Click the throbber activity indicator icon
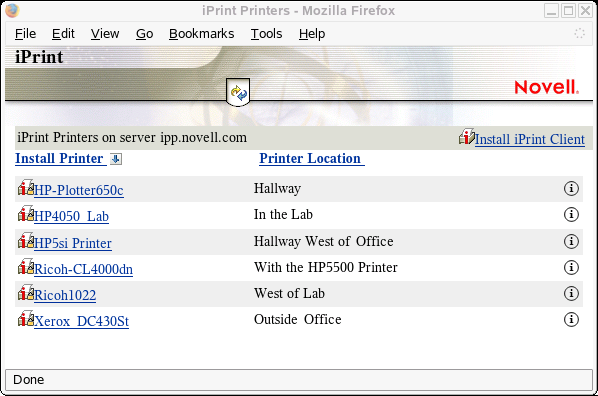598x396 pixels. pyautogui.click(x=579, y=34)
